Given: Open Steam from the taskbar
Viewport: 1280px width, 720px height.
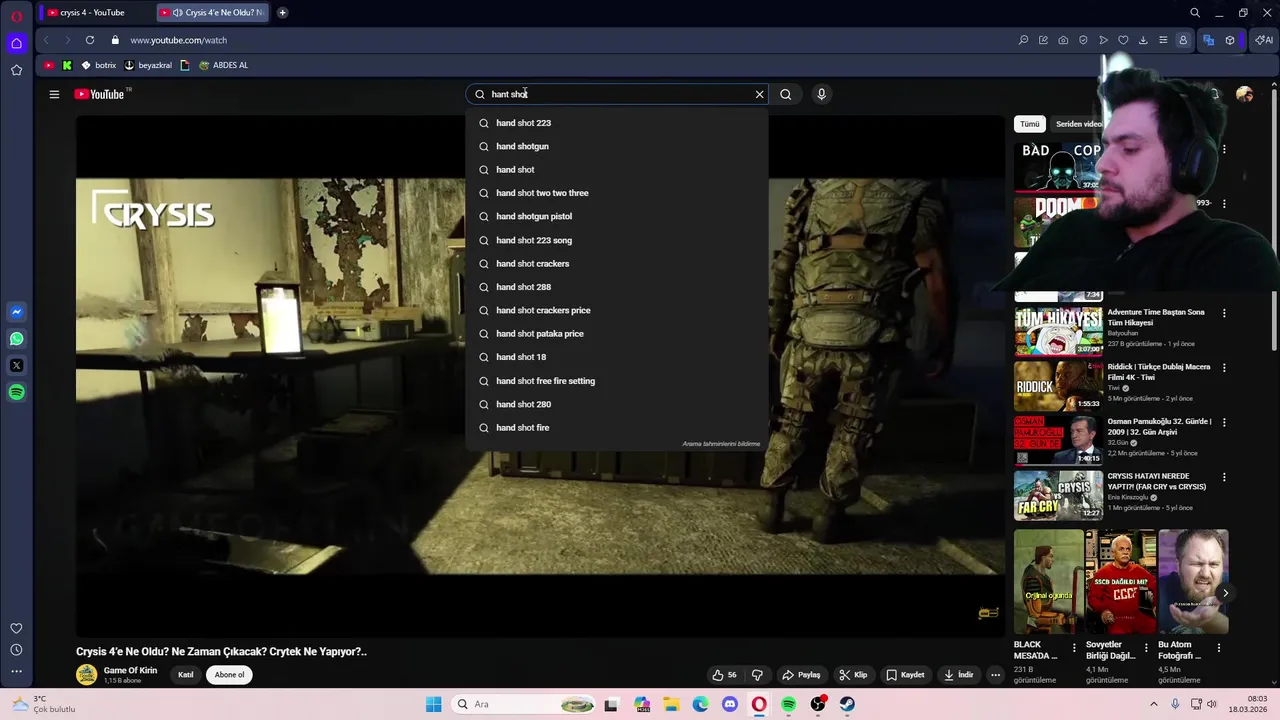Looking at the screenshot, I should click(847, 704).
